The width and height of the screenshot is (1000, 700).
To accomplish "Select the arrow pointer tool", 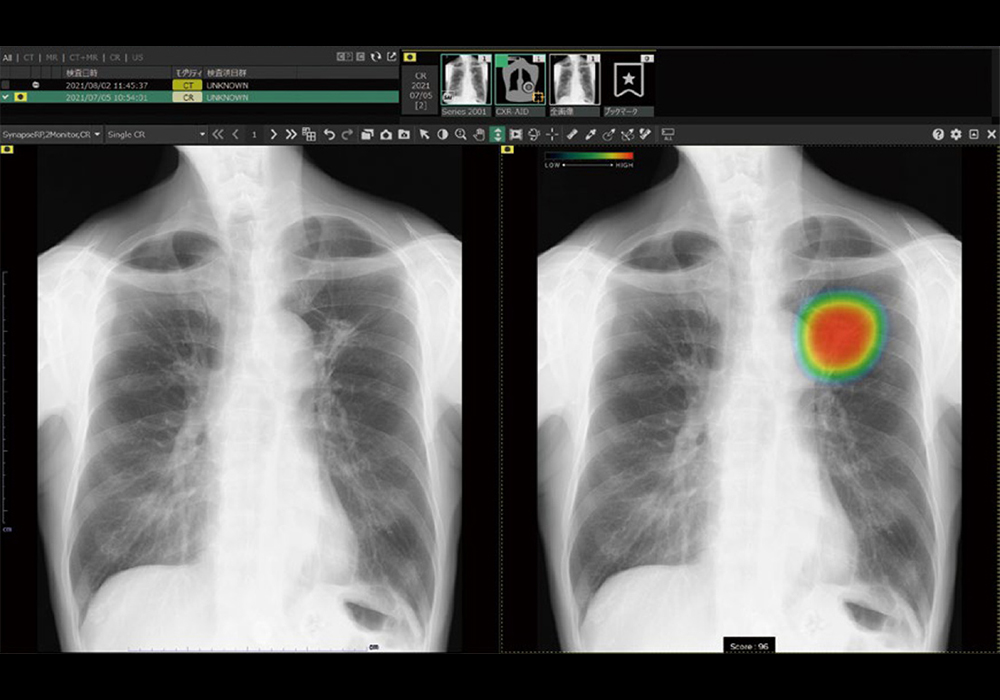I will (x=424, y=134).
